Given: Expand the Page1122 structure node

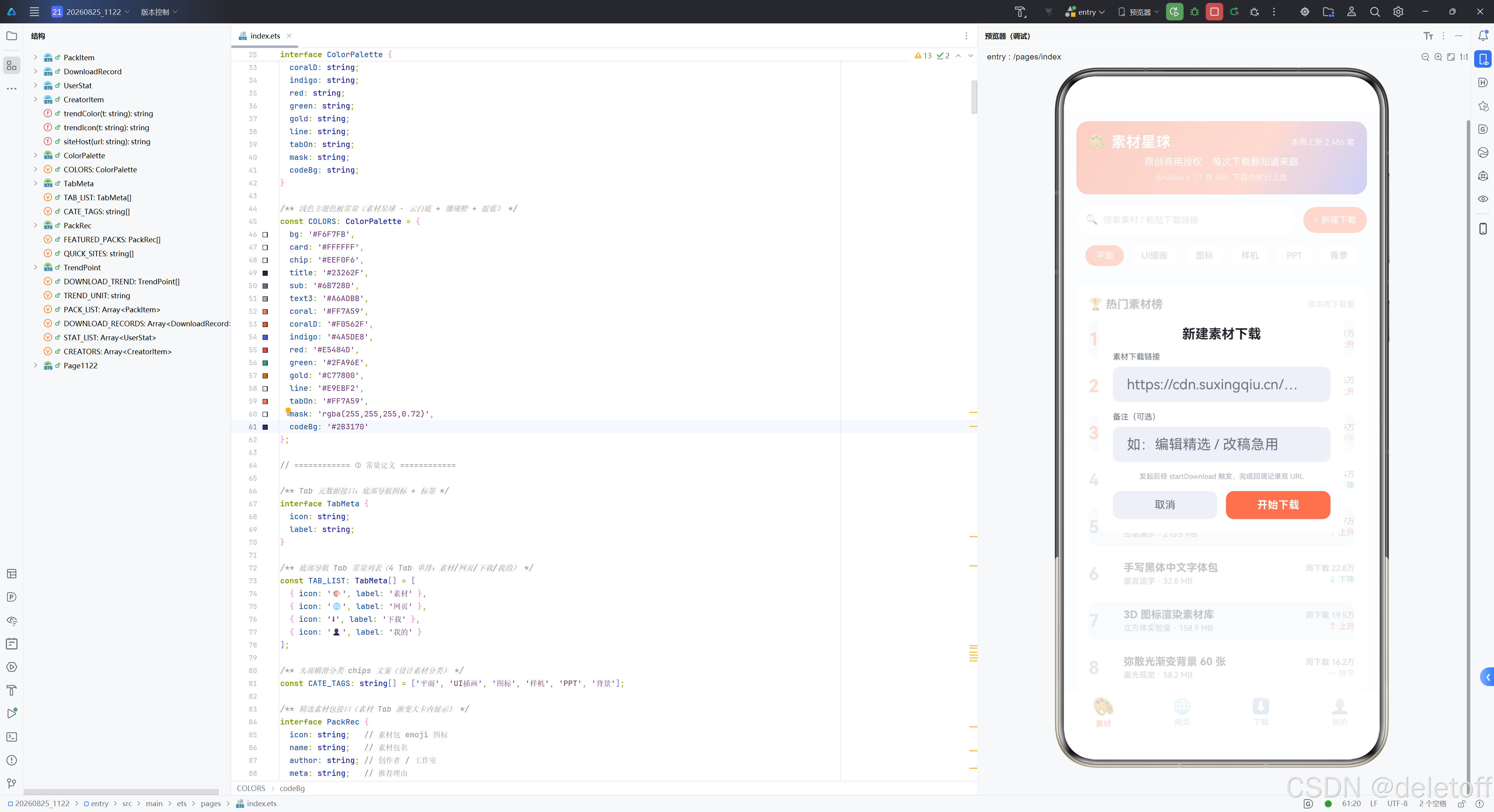Looking at the screenshot, I should [35, 366].
